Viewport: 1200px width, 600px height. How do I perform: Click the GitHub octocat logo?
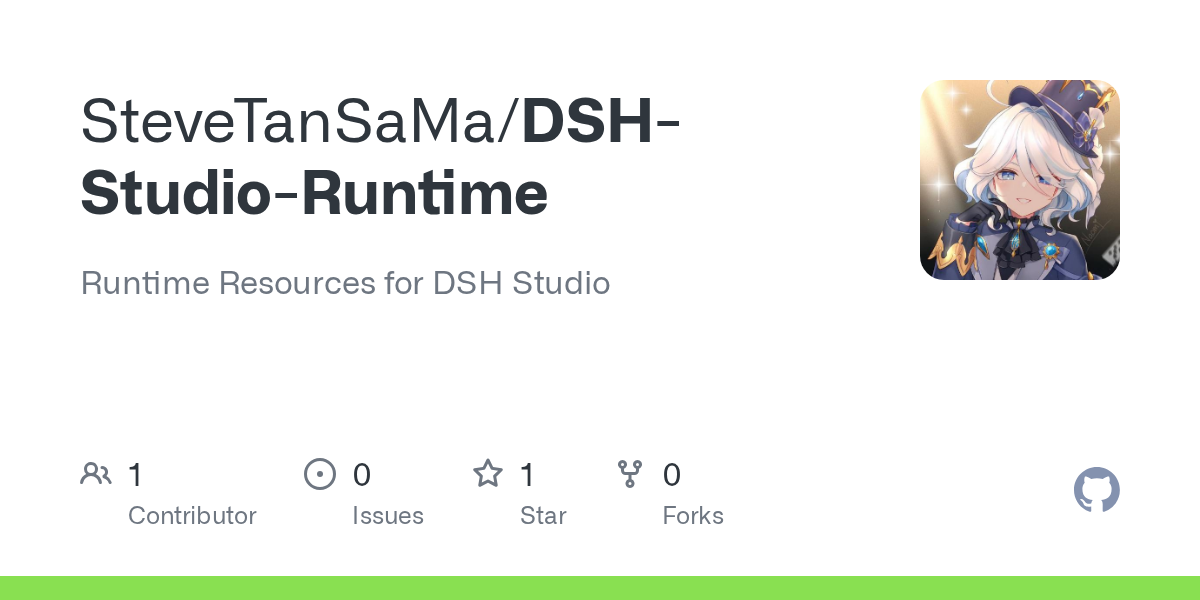coord(1096,490)
